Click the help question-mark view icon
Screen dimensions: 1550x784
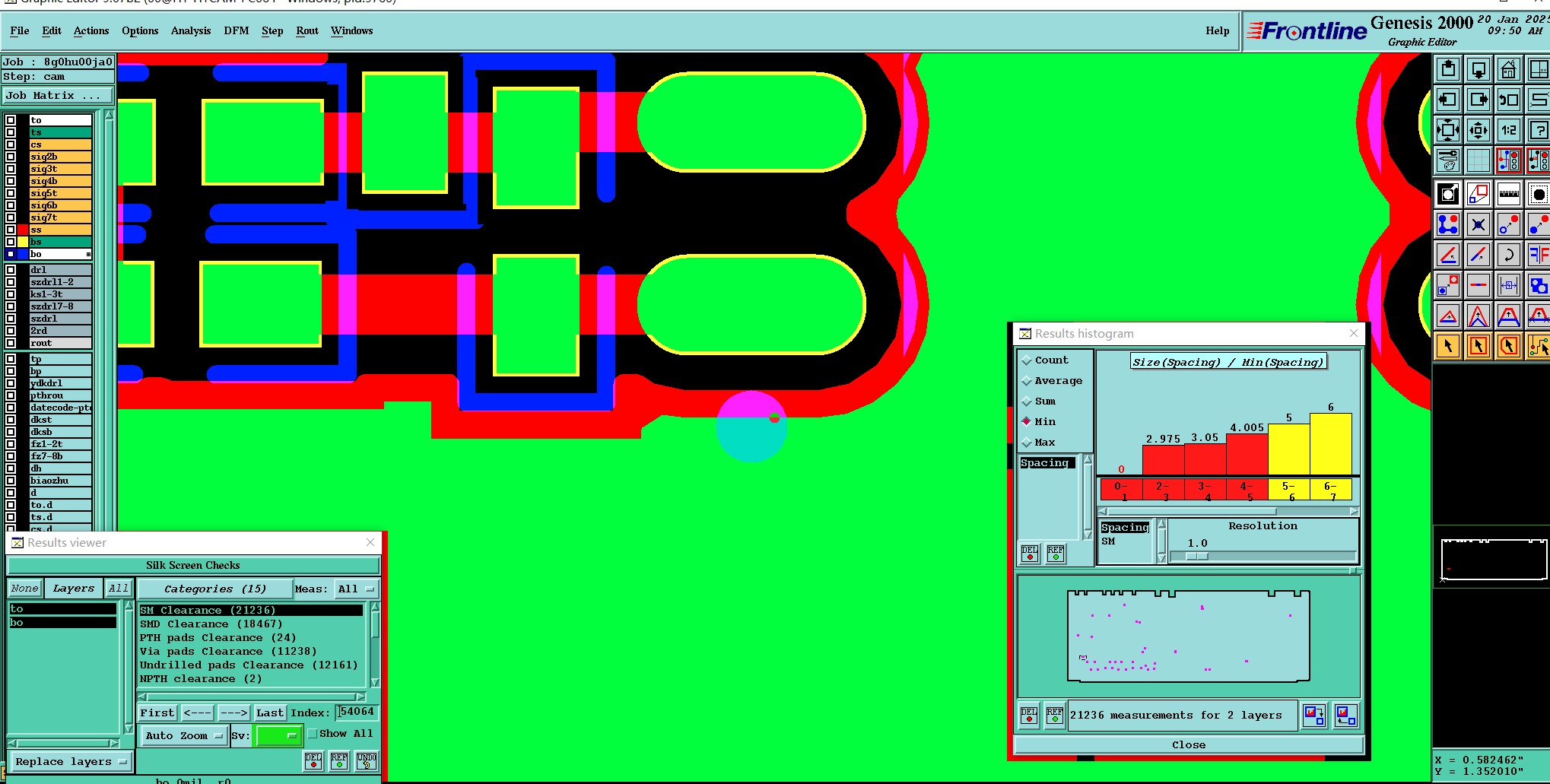[1538, 130]
